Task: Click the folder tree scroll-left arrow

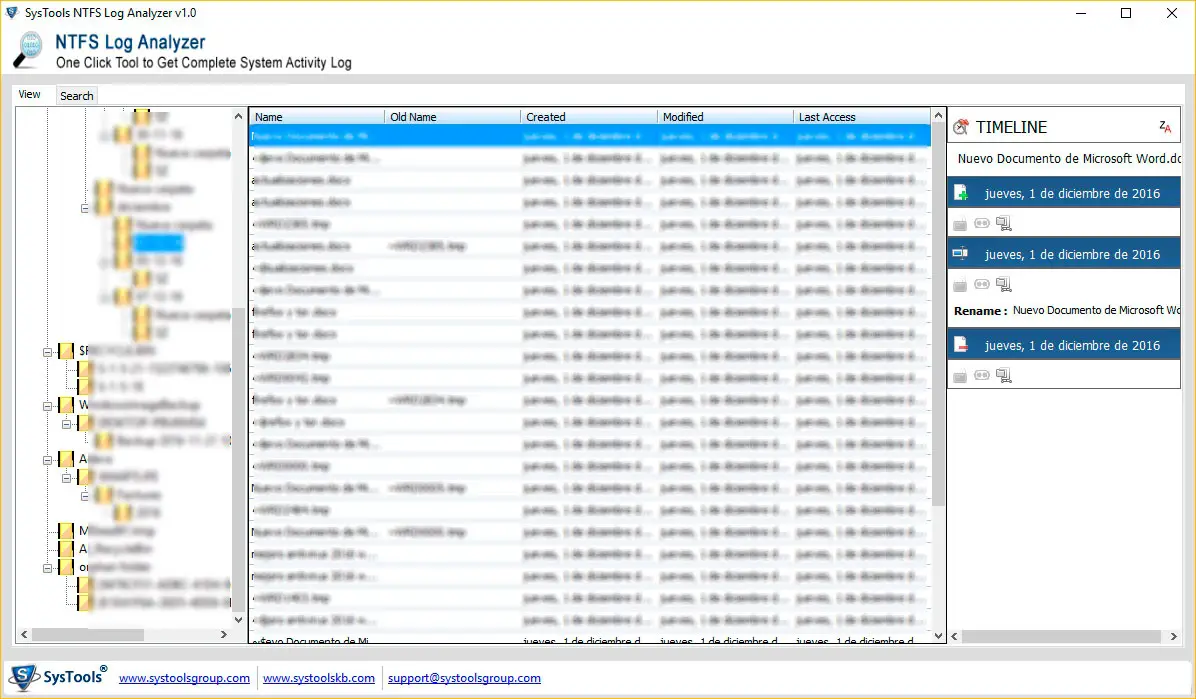Action: pyautogui.click(x=24, y=634)
